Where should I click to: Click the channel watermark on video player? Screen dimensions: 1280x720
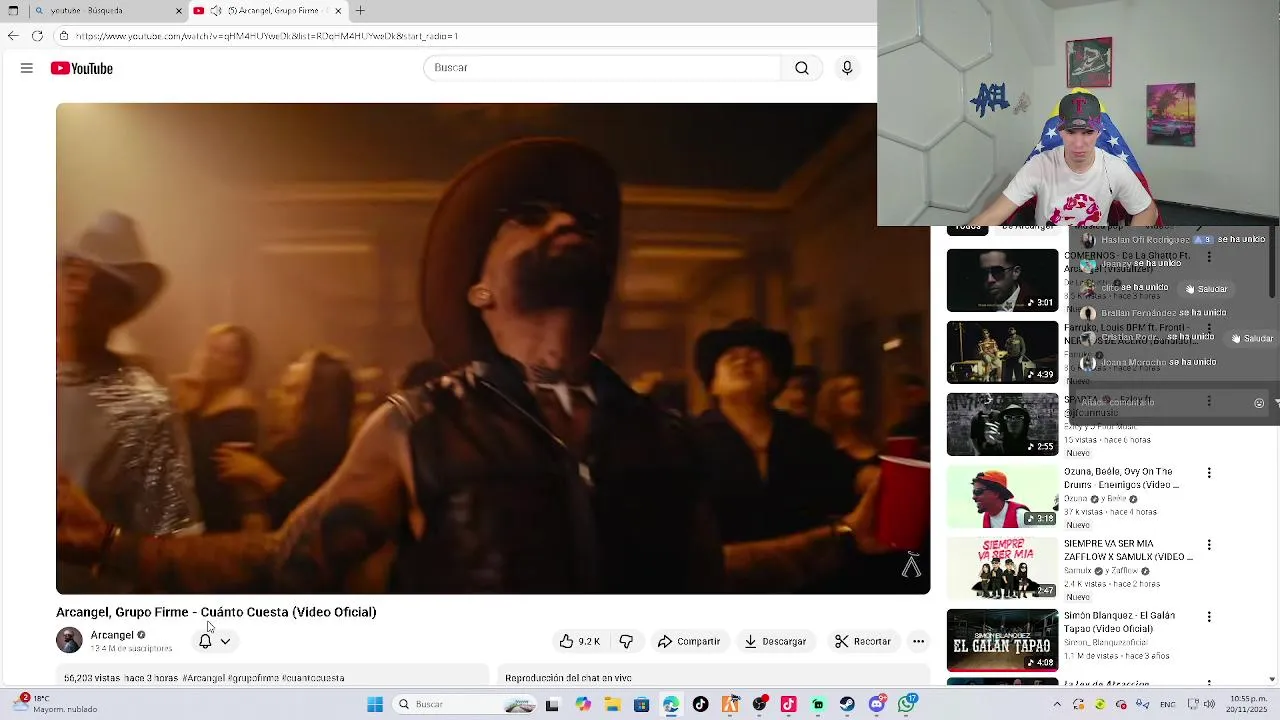[911, 565]
